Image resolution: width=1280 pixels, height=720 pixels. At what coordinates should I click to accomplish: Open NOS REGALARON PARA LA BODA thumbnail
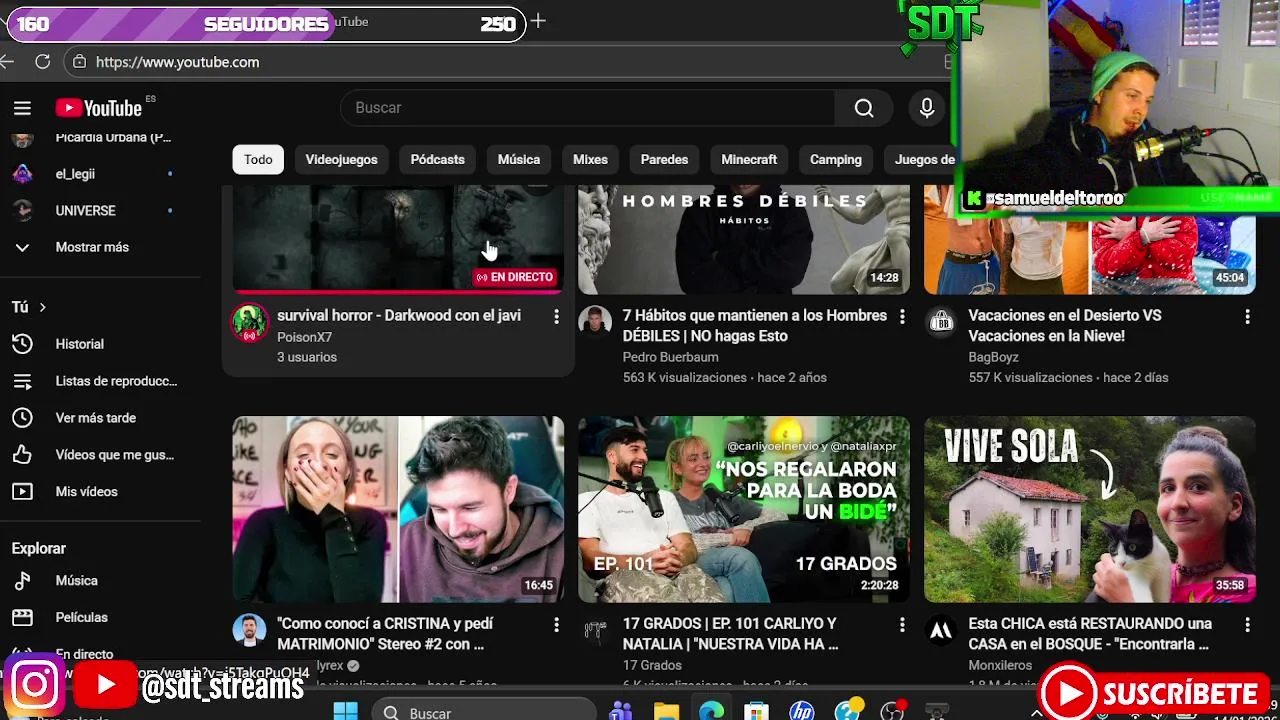744,509
